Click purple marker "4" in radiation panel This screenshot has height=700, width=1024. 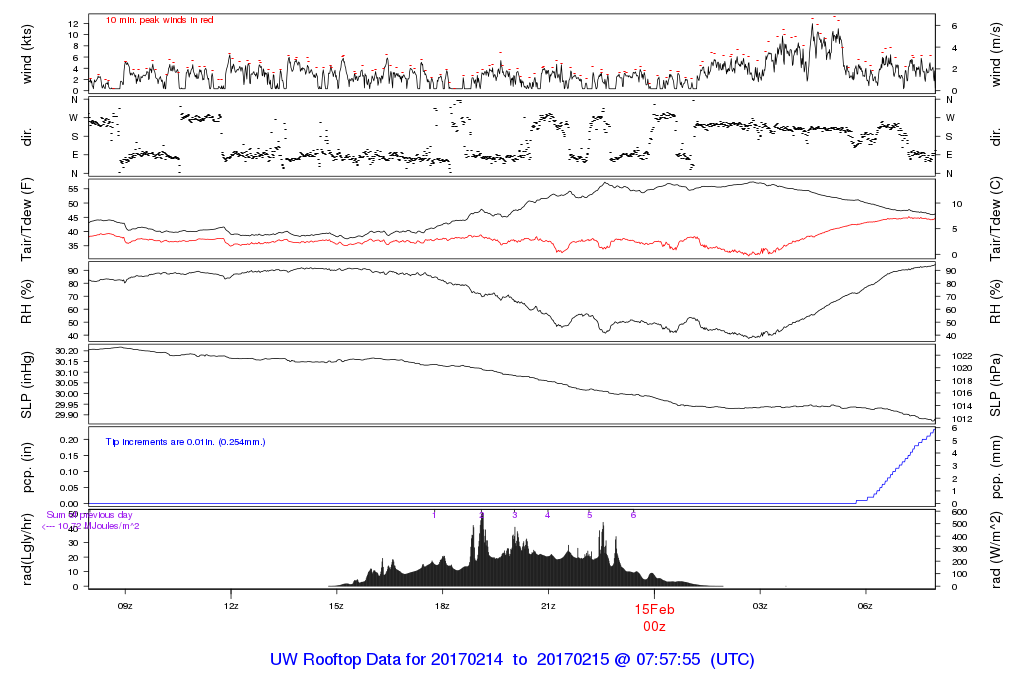[x=547, y=515]
